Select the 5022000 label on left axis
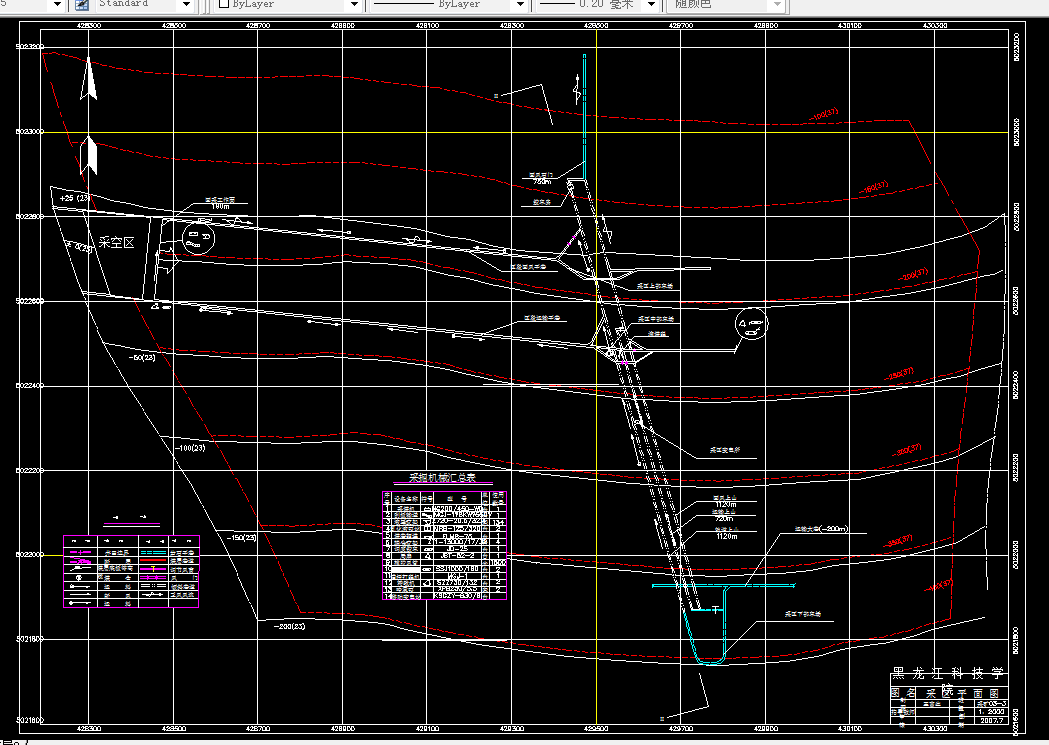The width and height of the screenshot is (1049, 745). click(x=29, y=555)
